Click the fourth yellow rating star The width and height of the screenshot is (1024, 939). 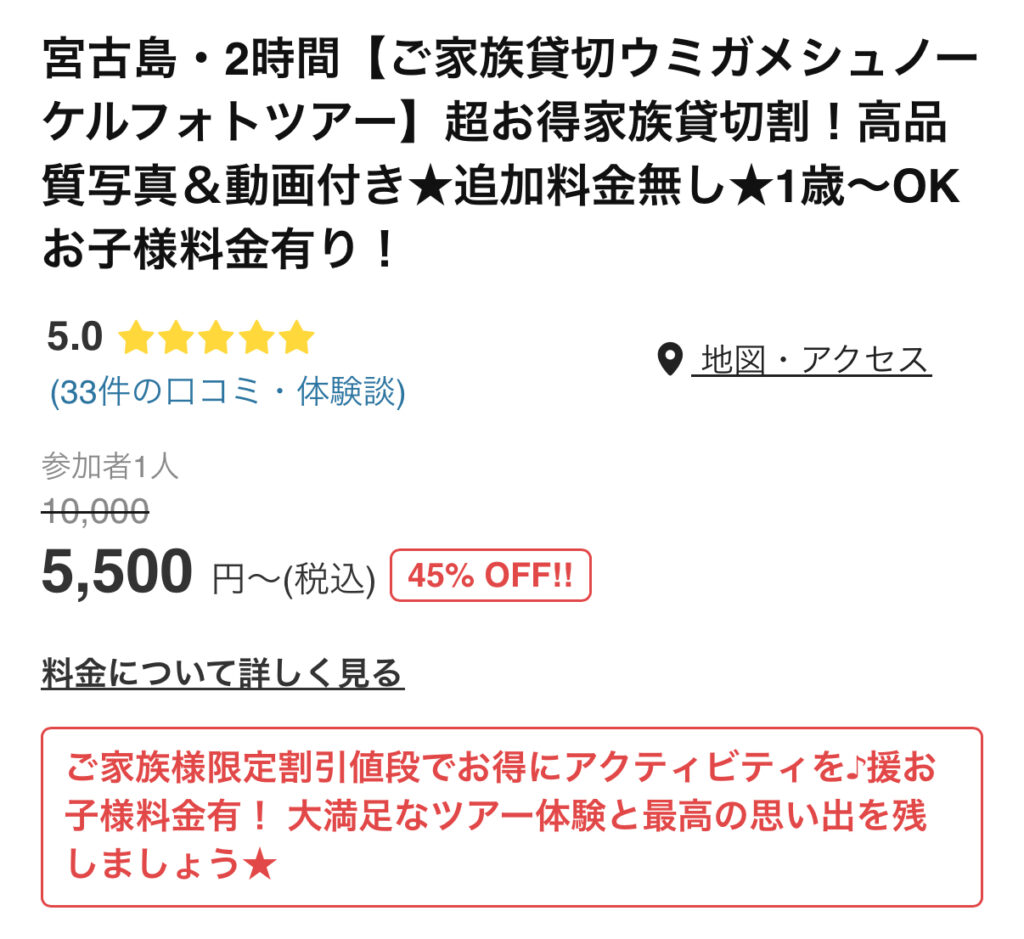pos(256,339)
